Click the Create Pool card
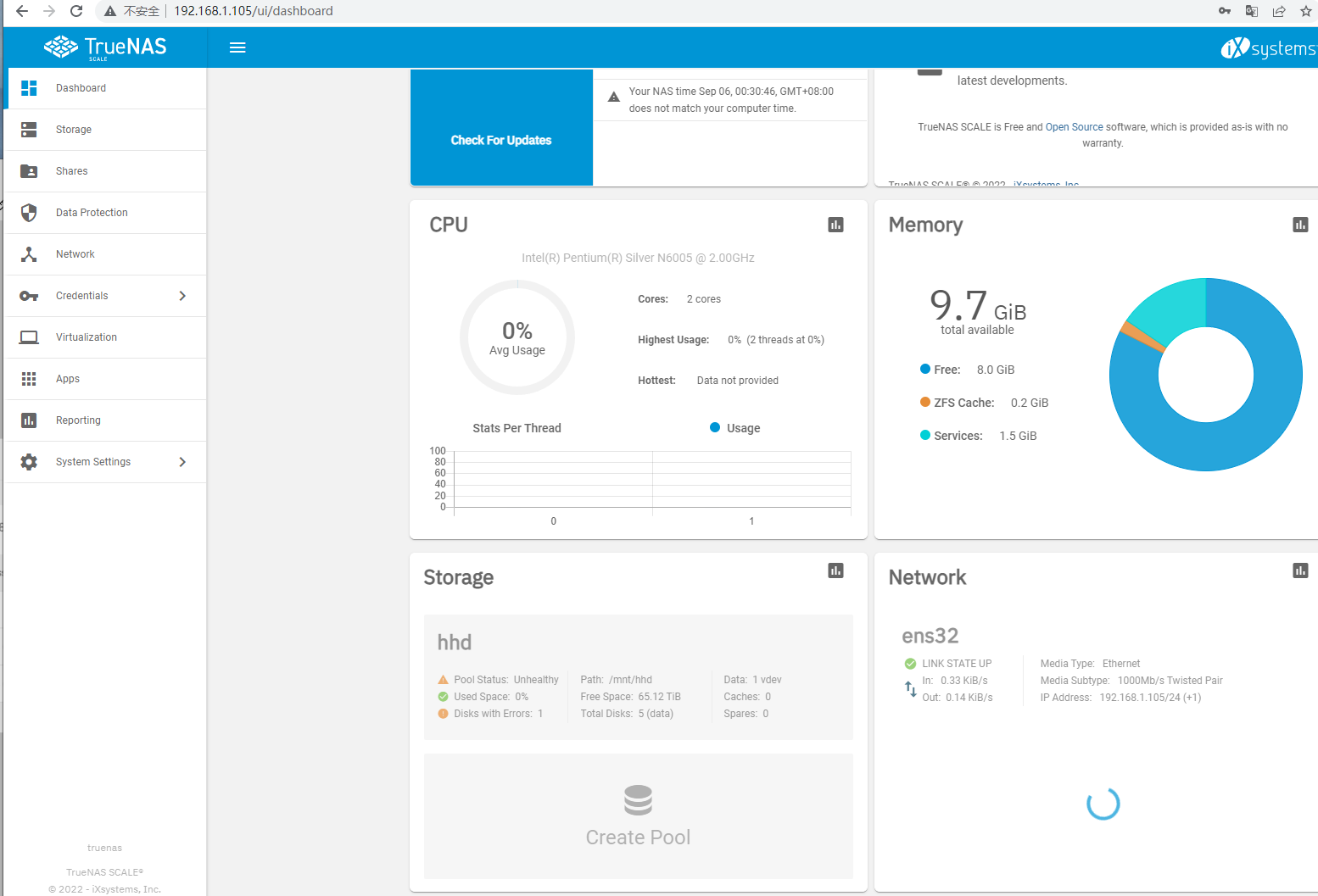 click(639, 816)
